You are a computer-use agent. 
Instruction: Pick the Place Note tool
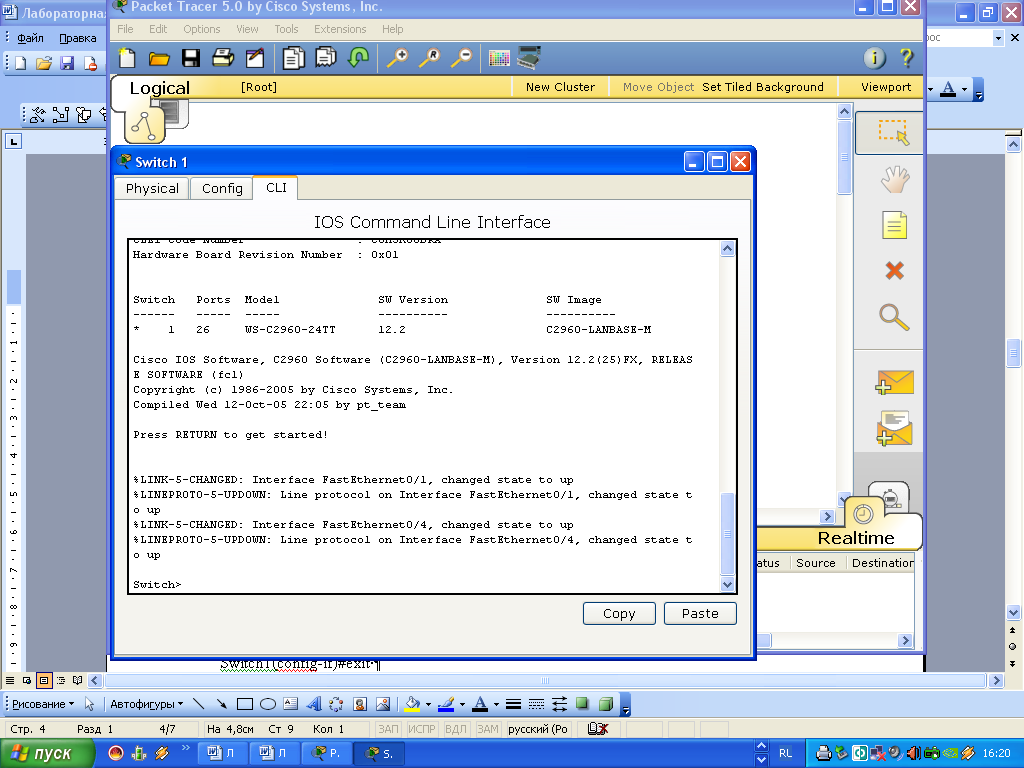pos(894,225)
